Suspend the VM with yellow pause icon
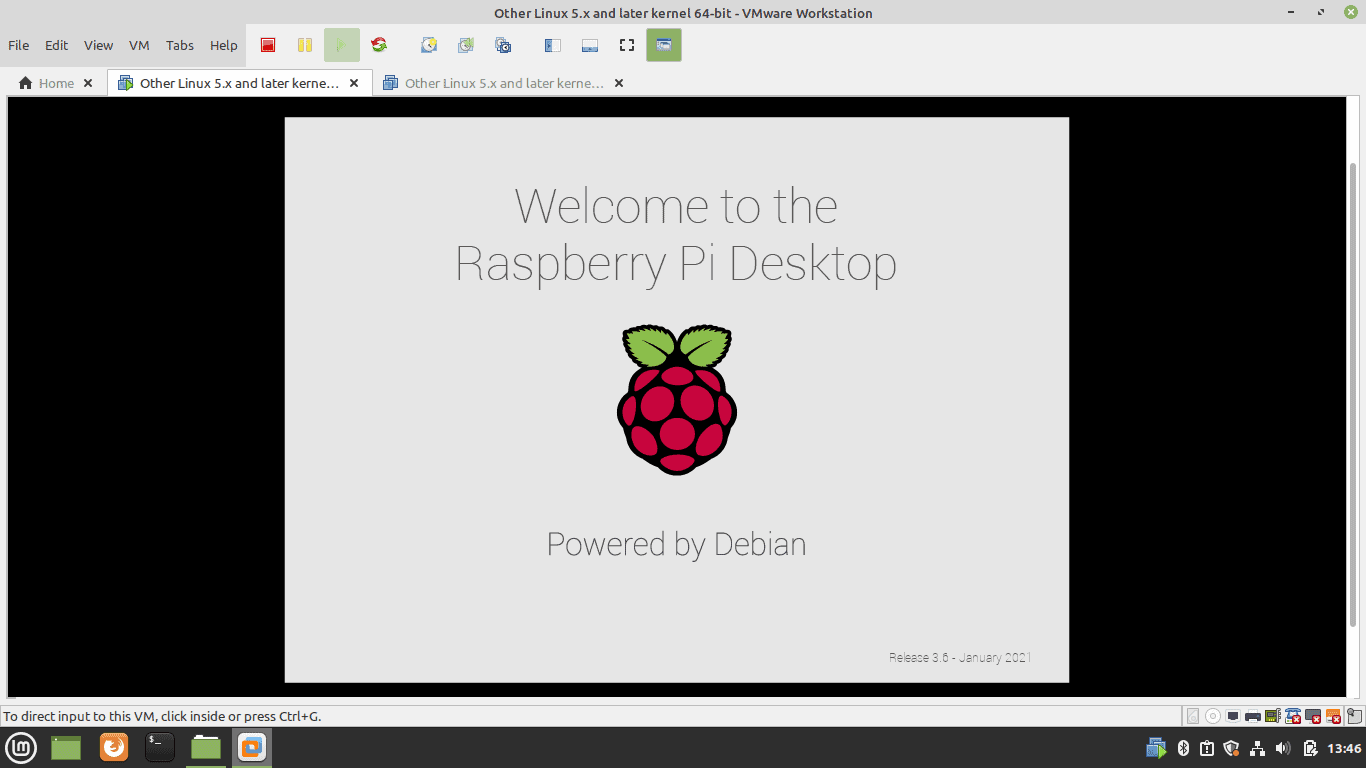 [x=305, y=45]
